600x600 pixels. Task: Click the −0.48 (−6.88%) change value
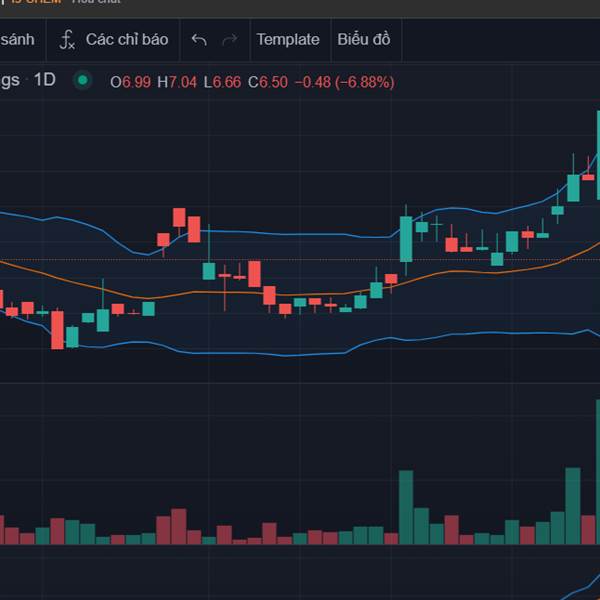click(x=345, y=82)
